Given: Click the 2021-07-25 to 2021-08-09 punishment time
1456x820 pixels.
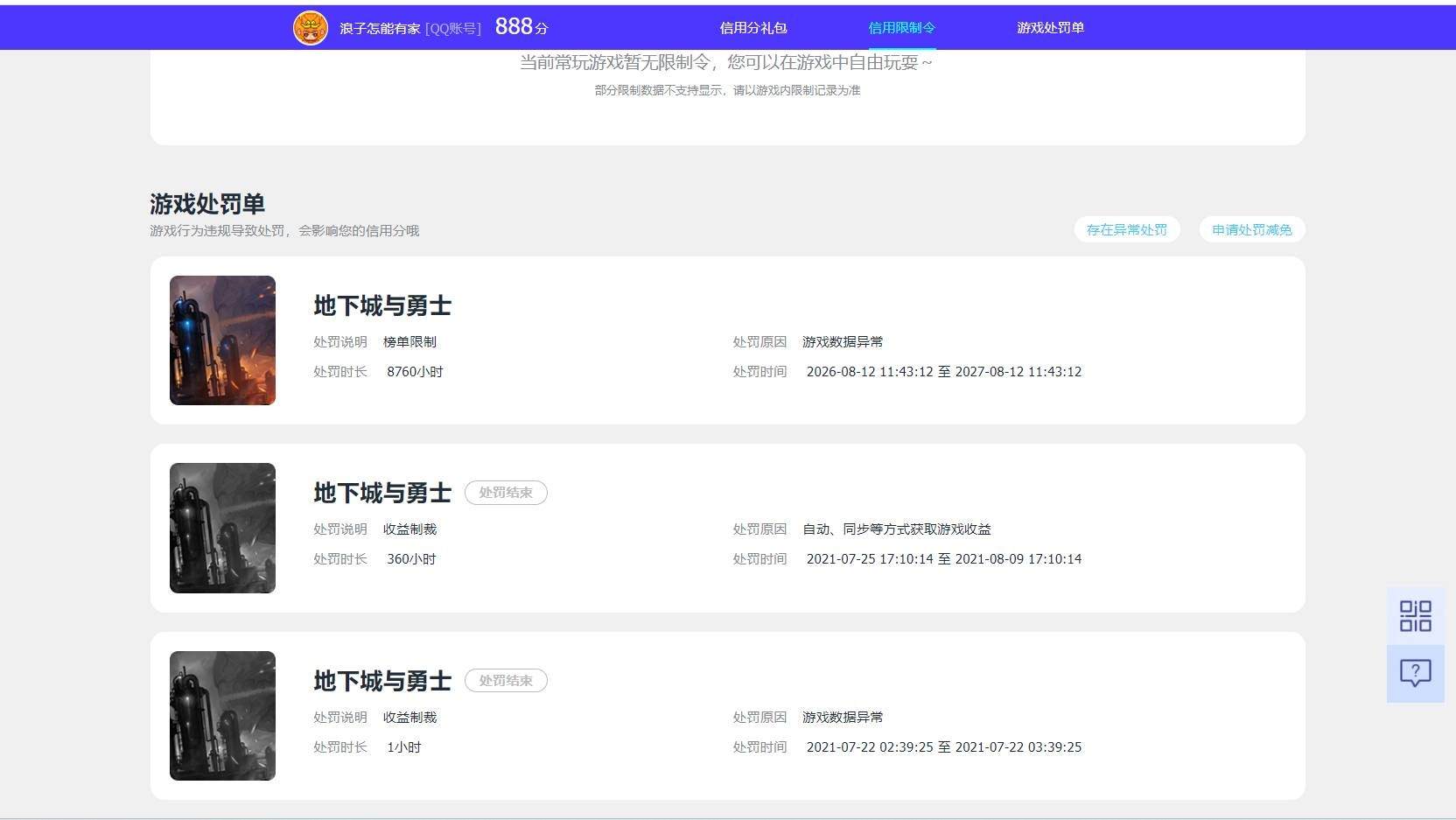Looking at the screenshot, I should click(944, 559).
